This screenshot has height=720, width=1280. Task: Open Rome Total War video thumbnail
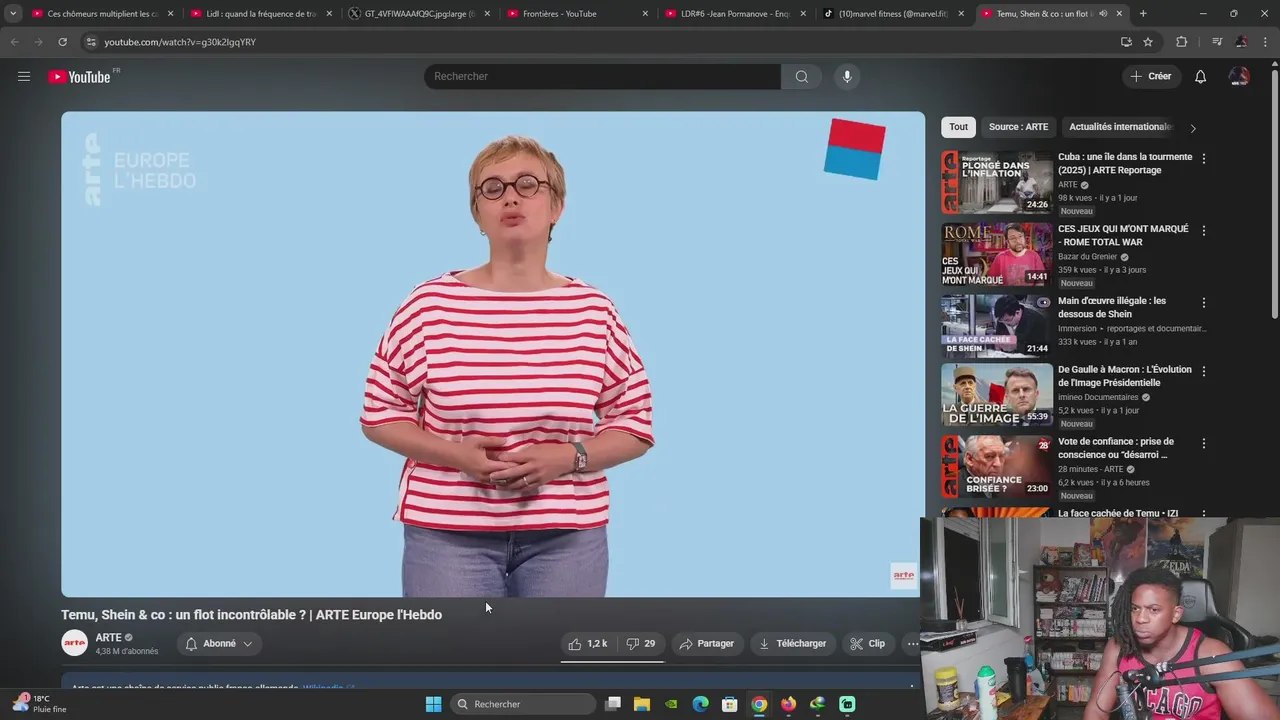click(997, 254)
